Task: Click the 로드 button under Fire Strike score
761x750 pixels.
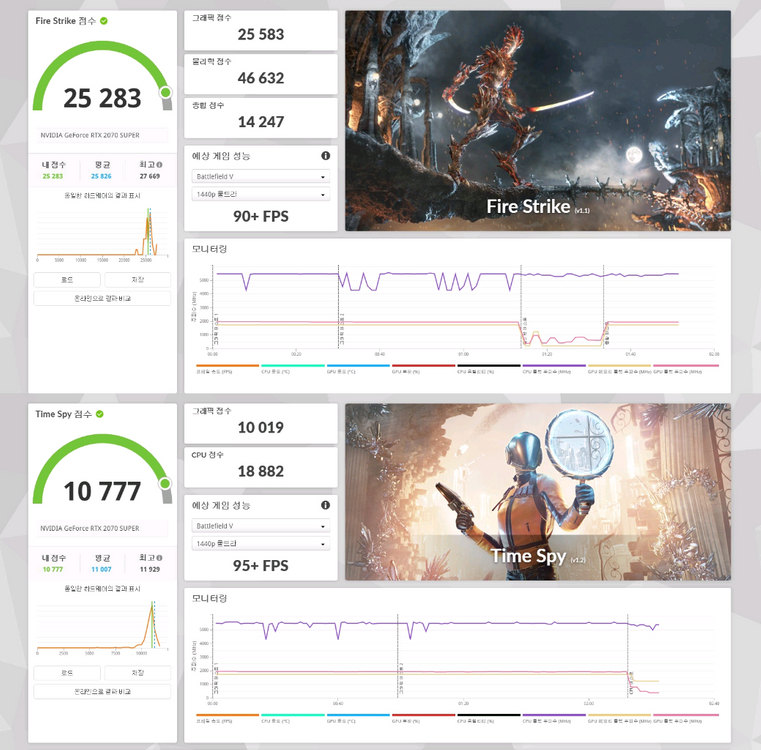Action: point(67,280)
